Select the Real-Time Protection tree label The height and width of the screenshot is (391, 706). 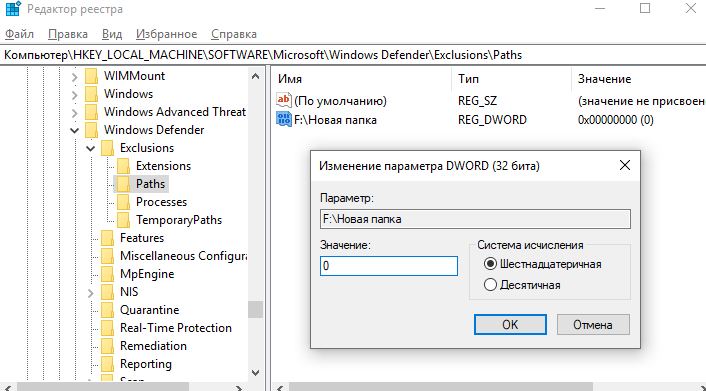176,328
